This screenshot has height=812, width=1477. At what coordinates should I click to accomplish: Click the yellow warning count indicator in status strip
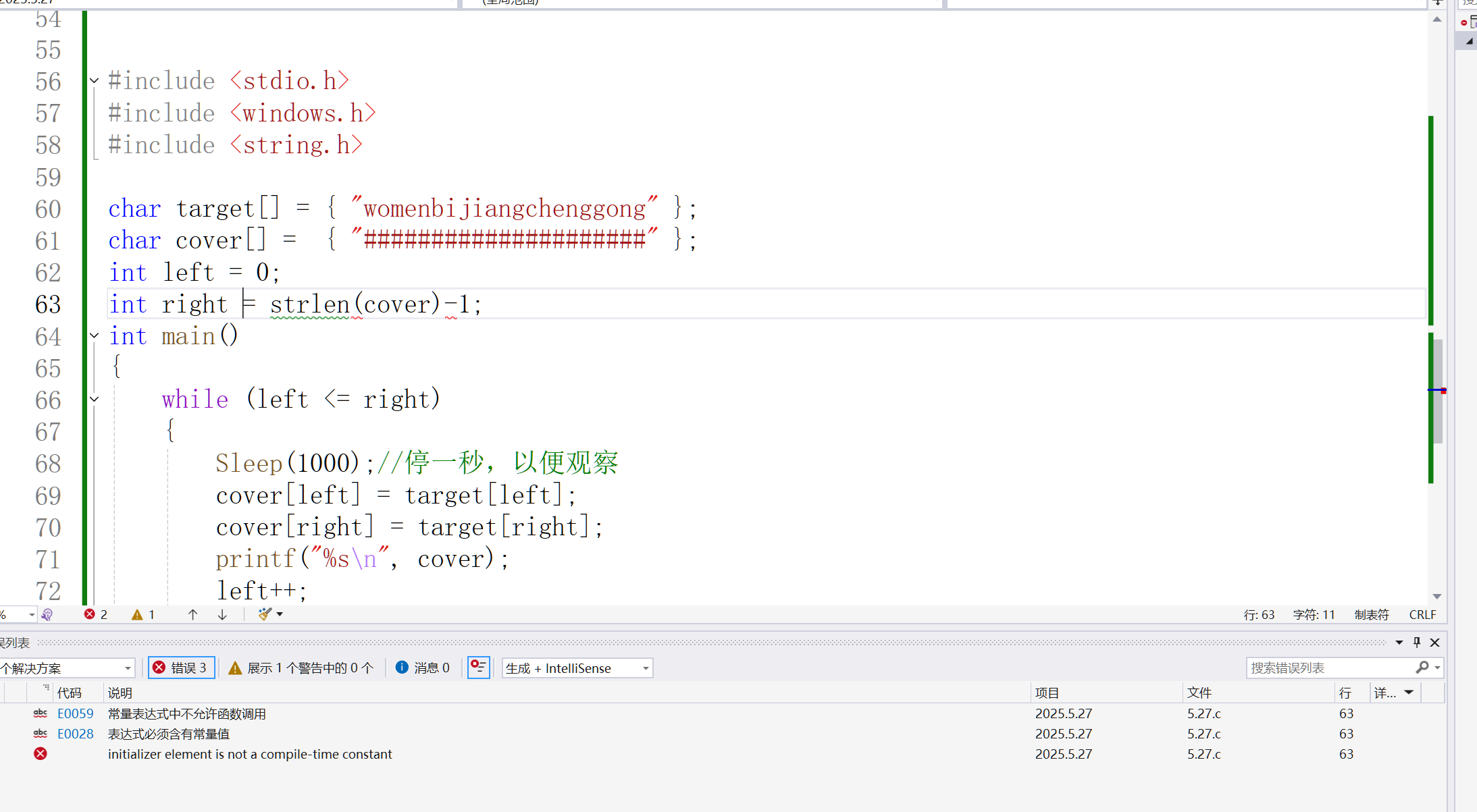pos(143,614)
